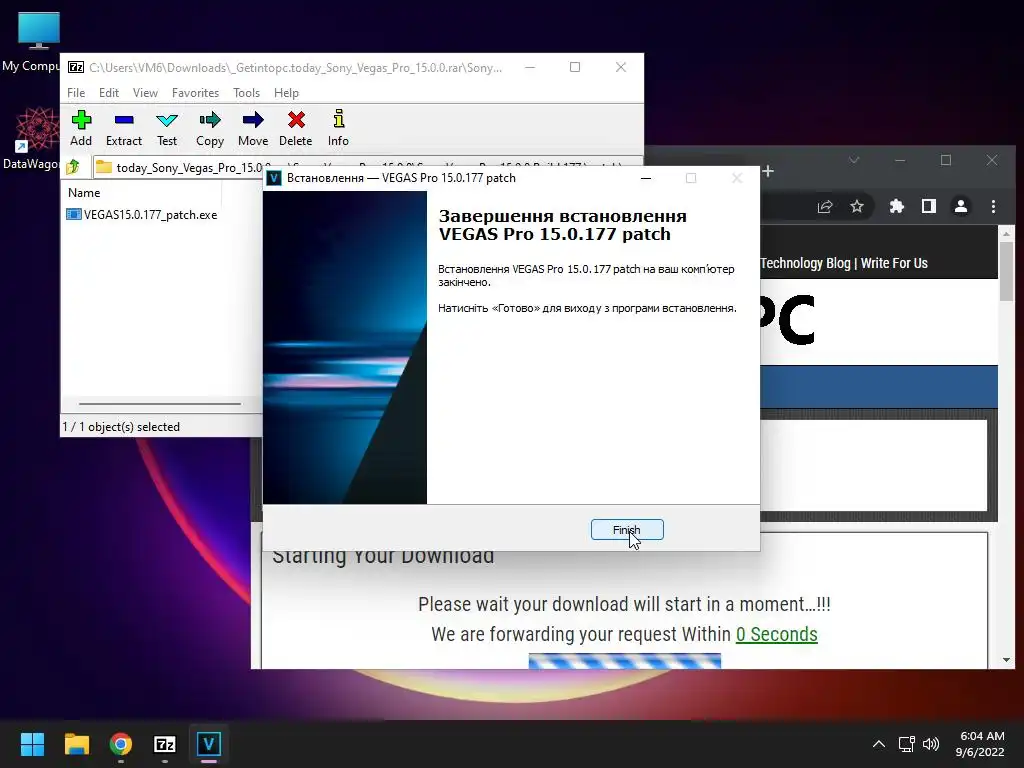Open the taskbar clock and date
The width and height of the screenshot is (1024, 768).
pos(980,744)
